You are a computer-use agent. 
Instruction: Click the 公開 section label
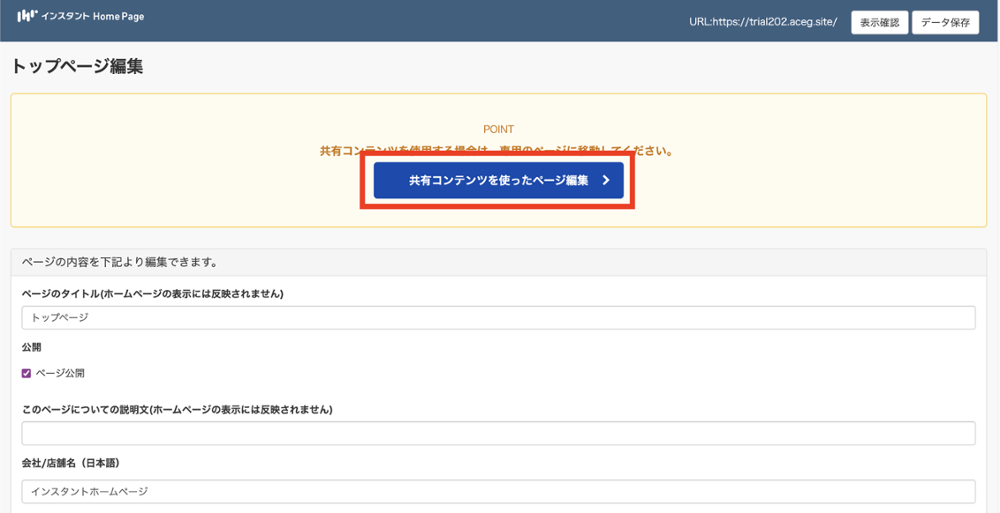(31, 348)
